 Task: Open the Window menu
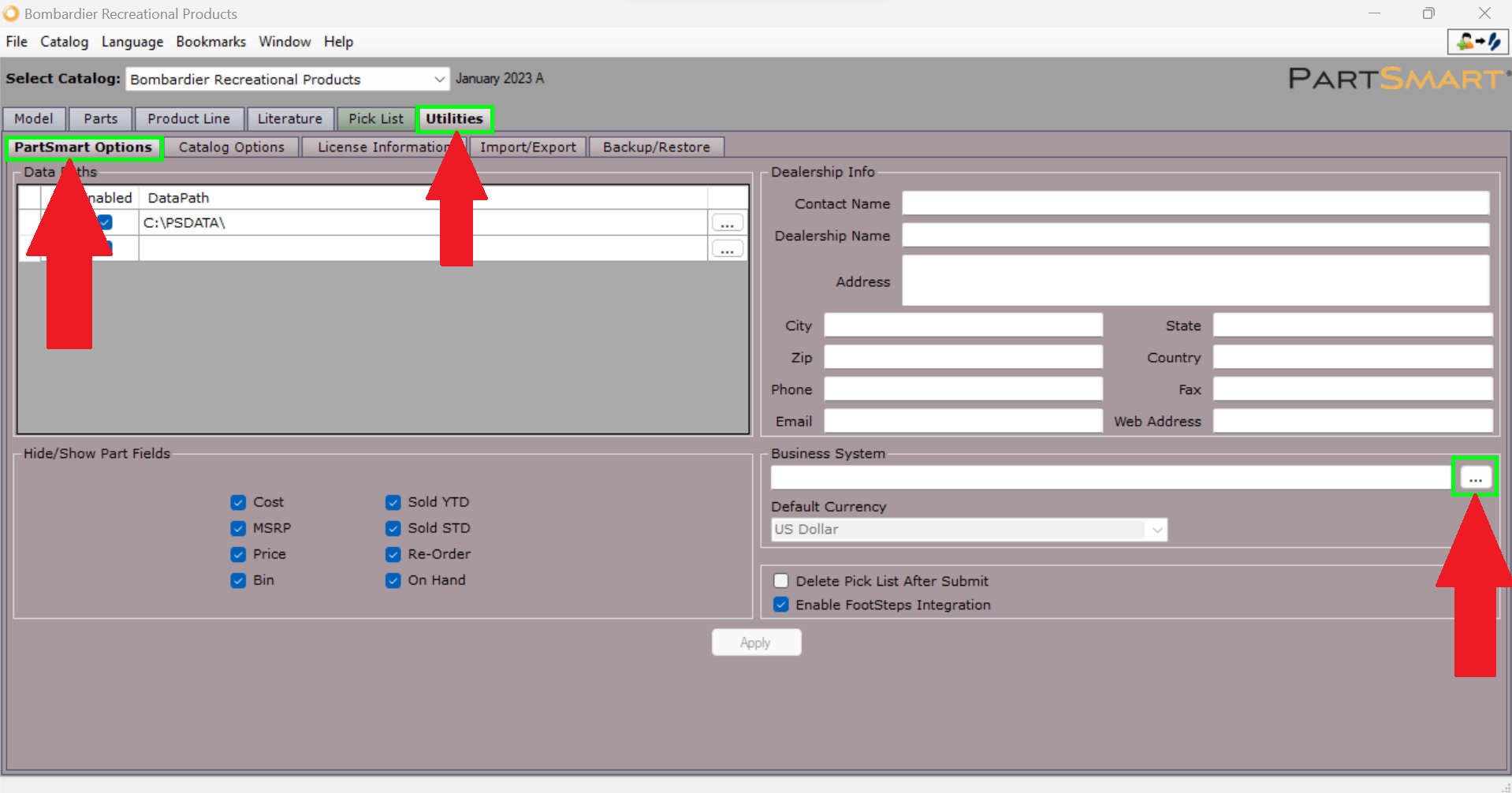point(285,42)
